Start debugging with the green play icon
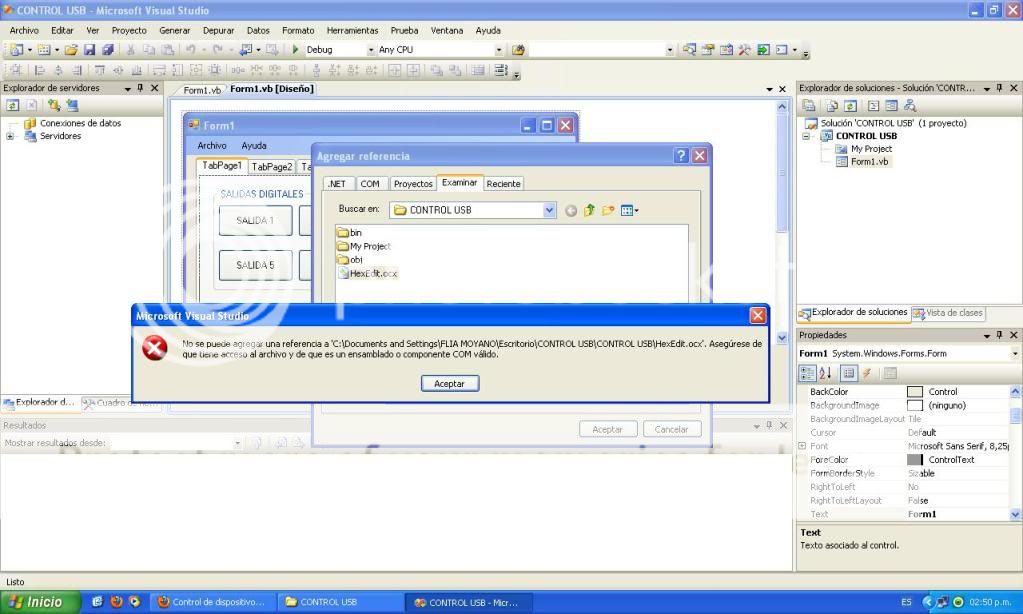Image resolution: width=1023 pixels, height=614 pixels. pyautogui.click(x=295, y=50)
